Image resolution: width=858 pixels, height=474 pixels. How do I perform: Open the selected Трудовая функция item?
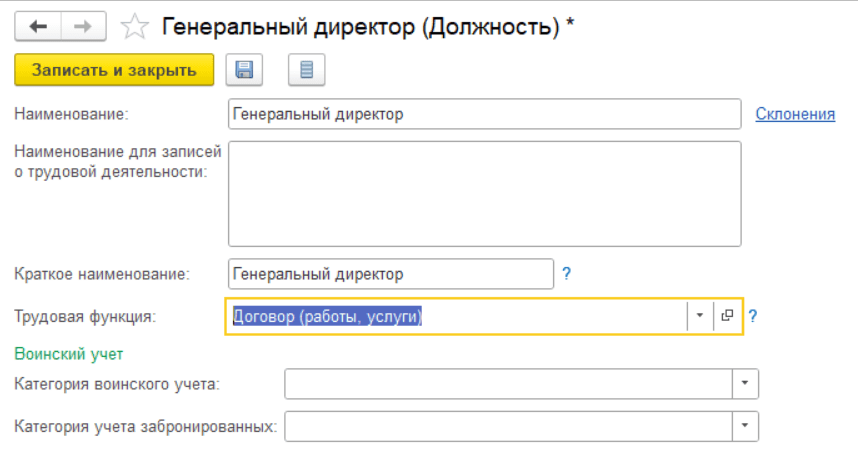click(x=727, y=316)
